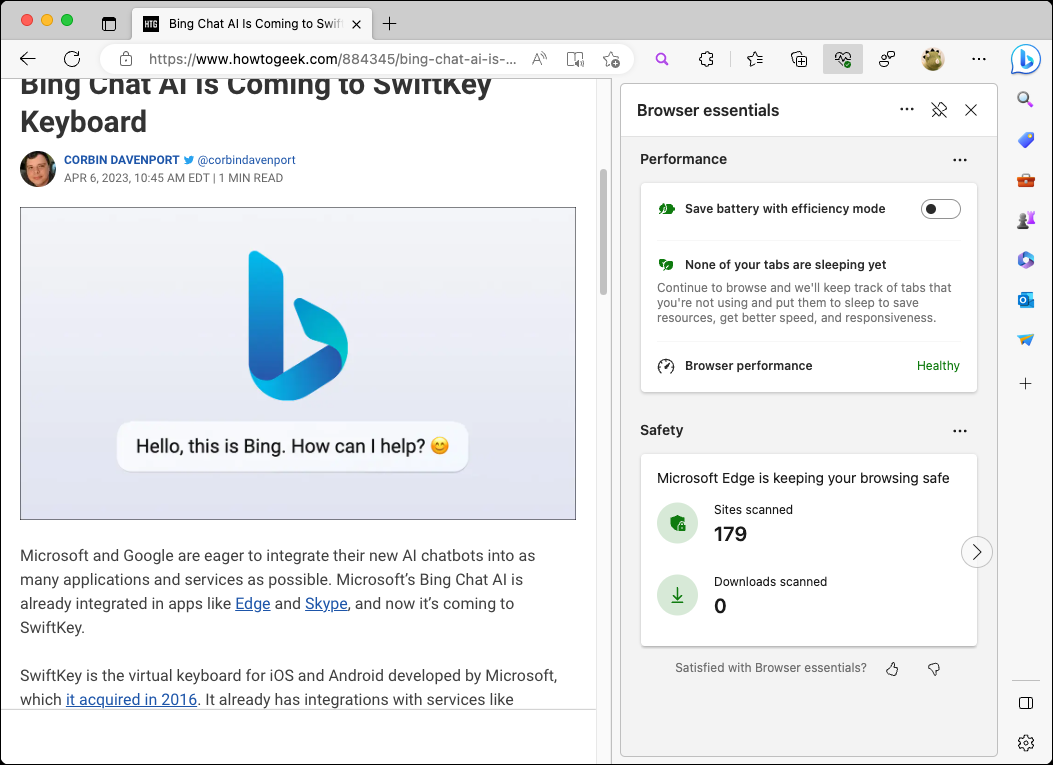Viewport: 1053px width, 765px height.
Task: Open the Extensions puzzle icon
Action: coord(707,59)
